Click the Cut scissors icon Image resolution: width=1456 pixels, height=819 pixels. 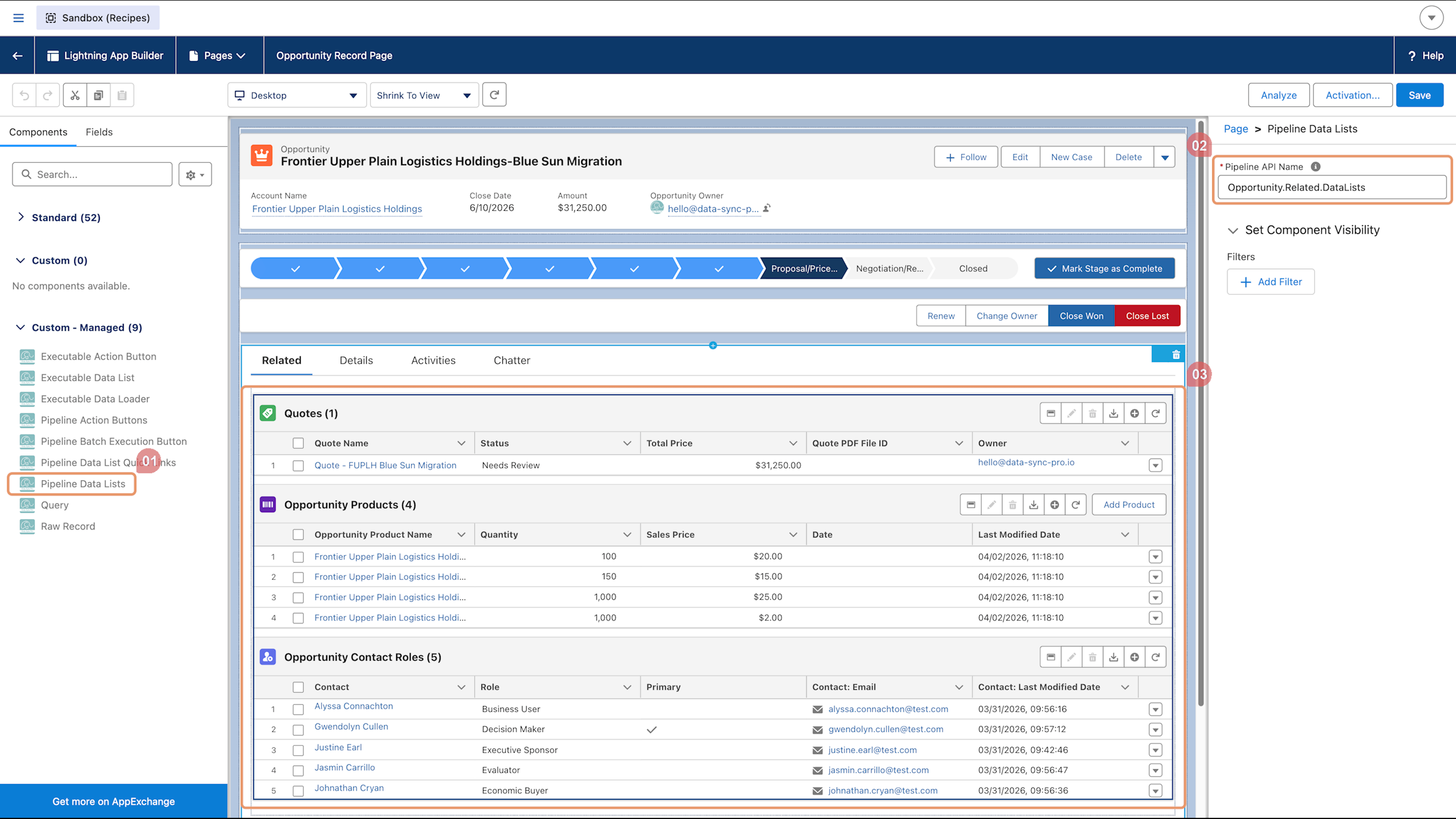pos(75,95)
